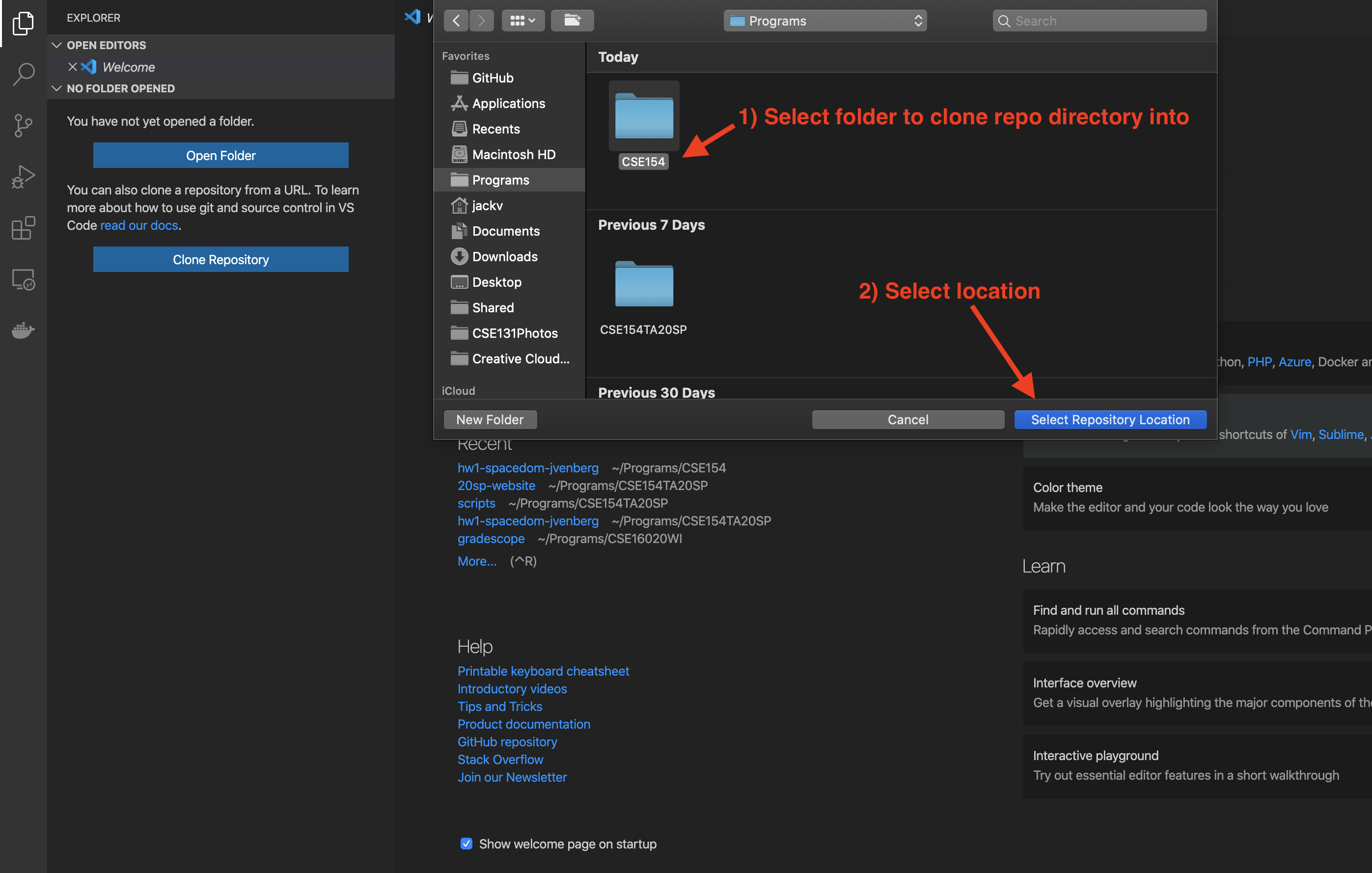Image resolution: width=1372 pixels, height=873 pixels.
Task: Open the Docker extension panel
Action: click(x=24, y=330)
